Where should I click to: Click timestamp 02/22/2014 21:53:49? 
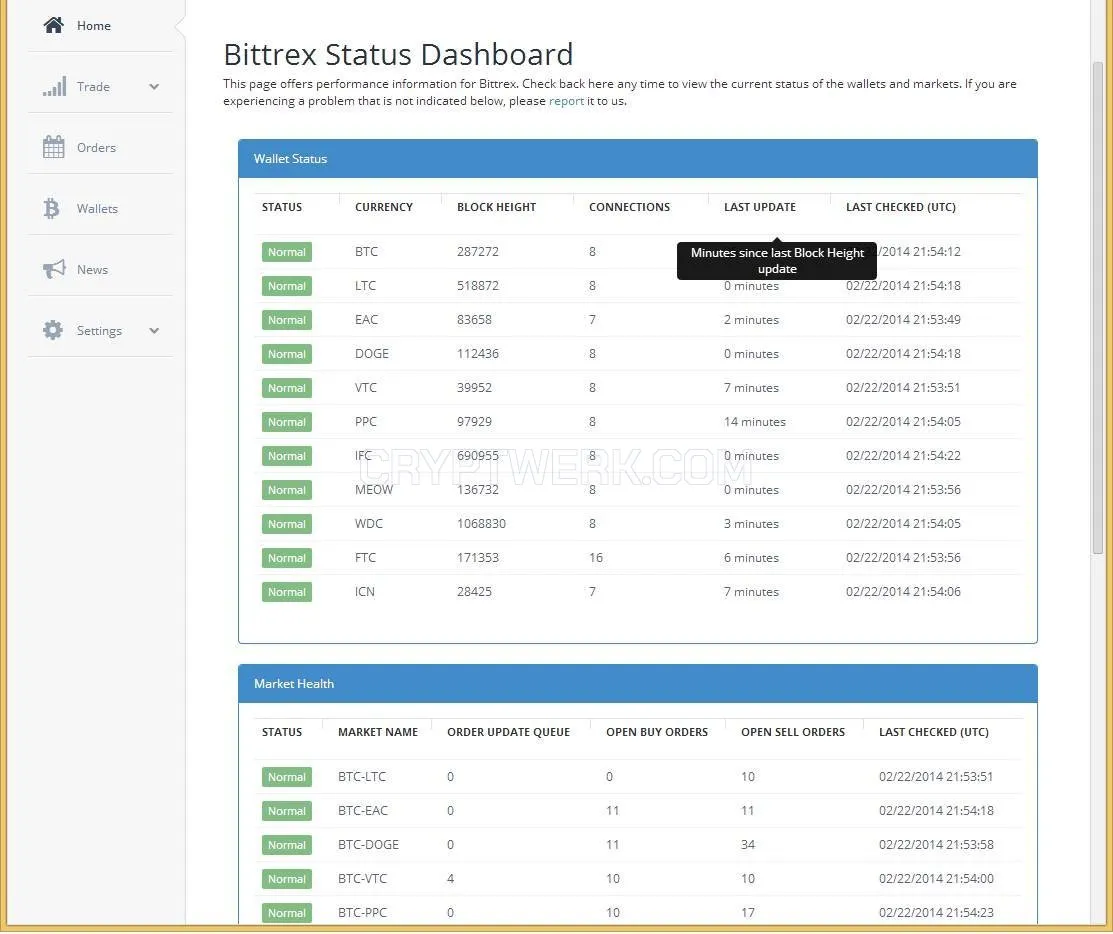[903, 320]
